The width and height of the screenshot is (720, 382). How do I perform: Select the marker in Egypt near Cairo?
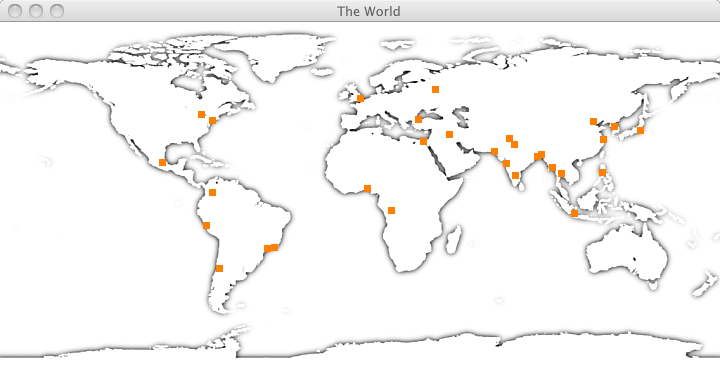pos(423,141)
